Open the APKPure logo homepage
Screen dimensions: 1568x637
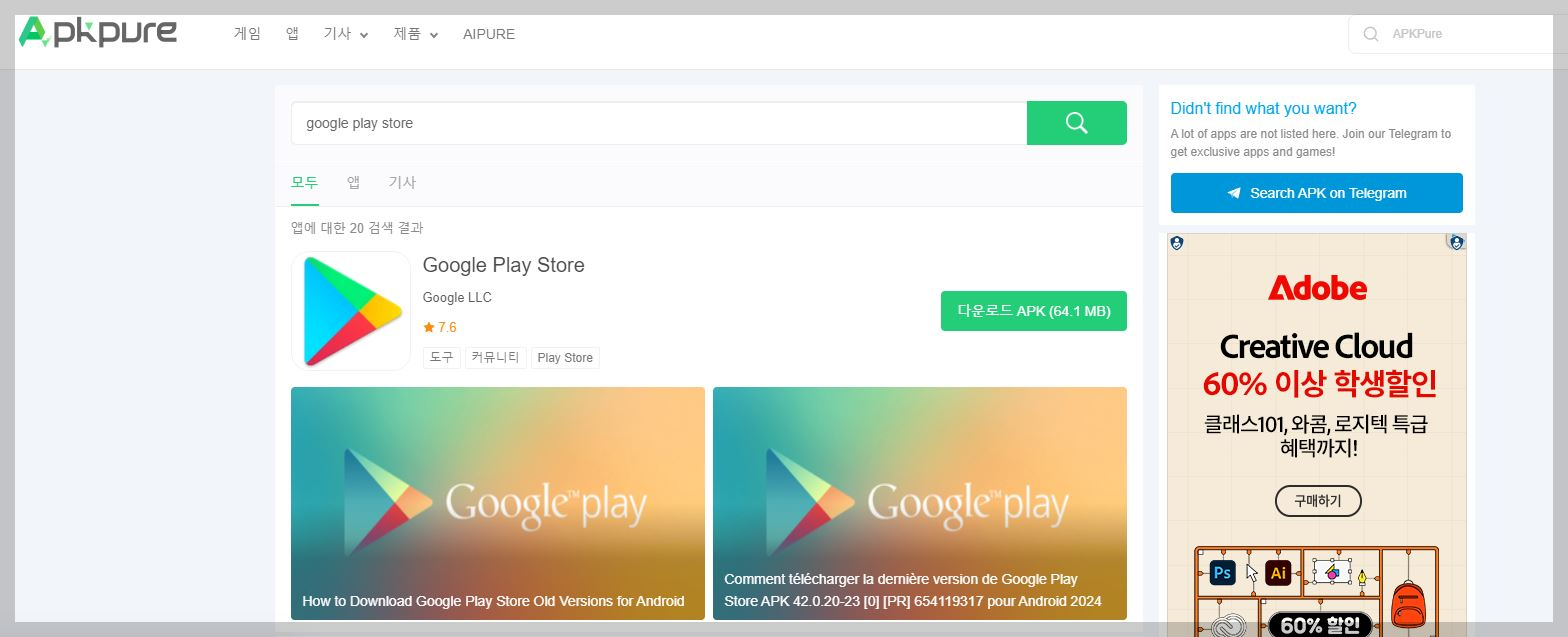tap(98, 33)
